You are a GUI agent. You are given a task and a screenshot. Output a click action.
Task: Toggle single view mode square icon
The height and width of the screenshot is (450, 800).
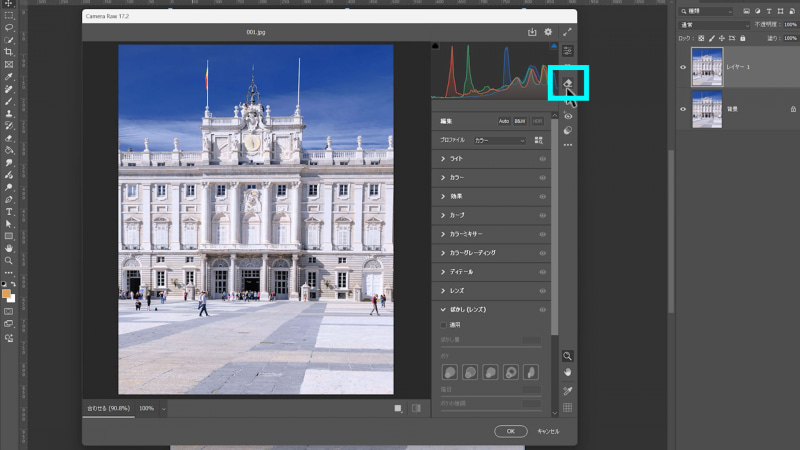[x=398, y=408]
